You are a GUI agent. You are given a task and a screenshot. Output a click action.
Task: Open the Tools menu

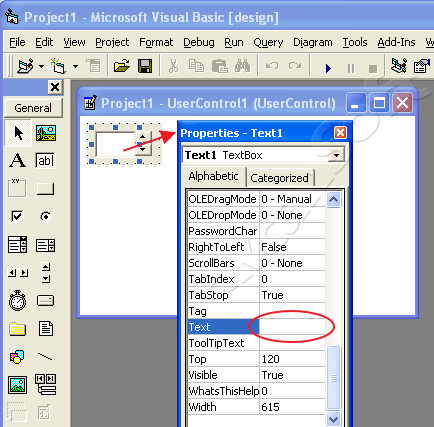355,42
